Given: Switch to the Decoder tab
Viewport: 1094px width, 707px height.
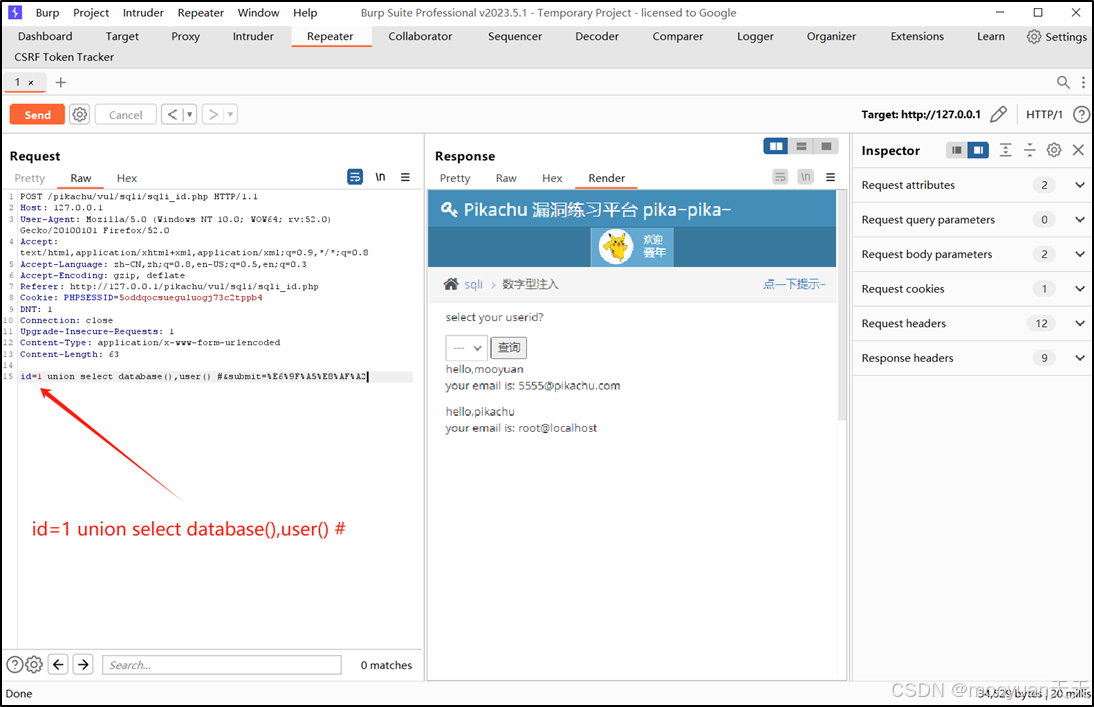Looking at the screenshot, I should [x=597, y=36].
